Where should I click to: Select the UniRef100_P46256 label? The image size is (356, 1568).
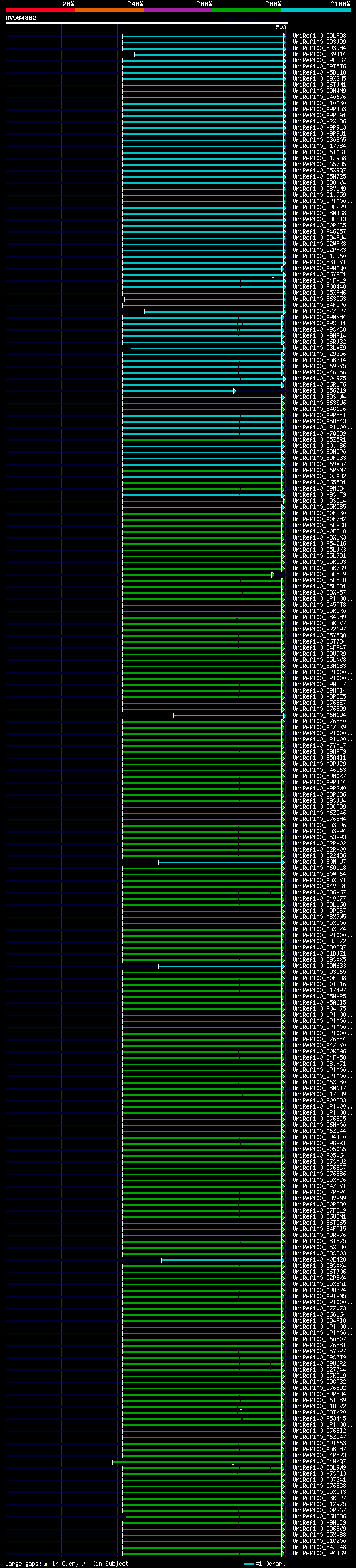tap(319, 373)
